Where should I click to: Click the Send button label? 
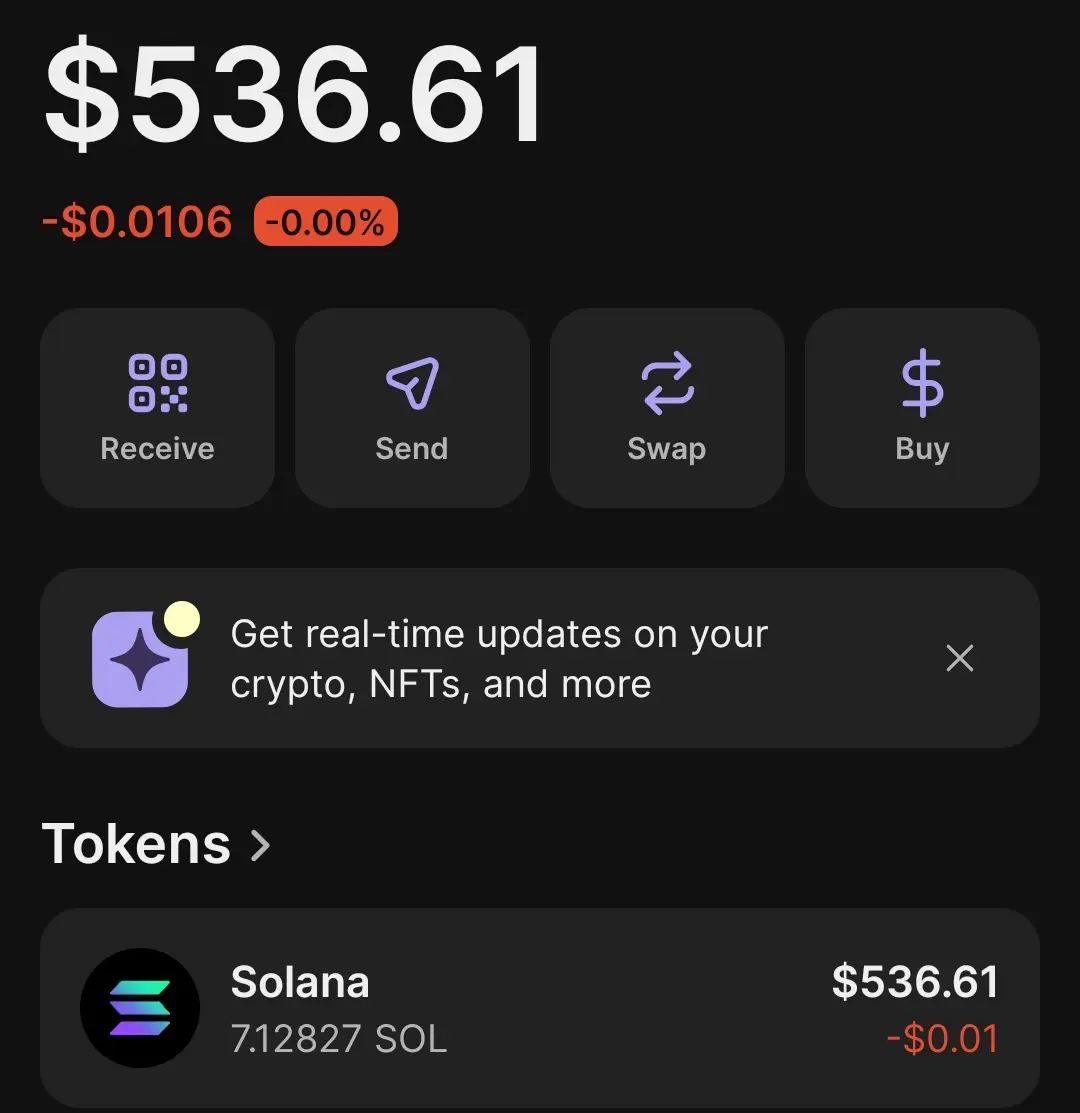tap(412, 449)
